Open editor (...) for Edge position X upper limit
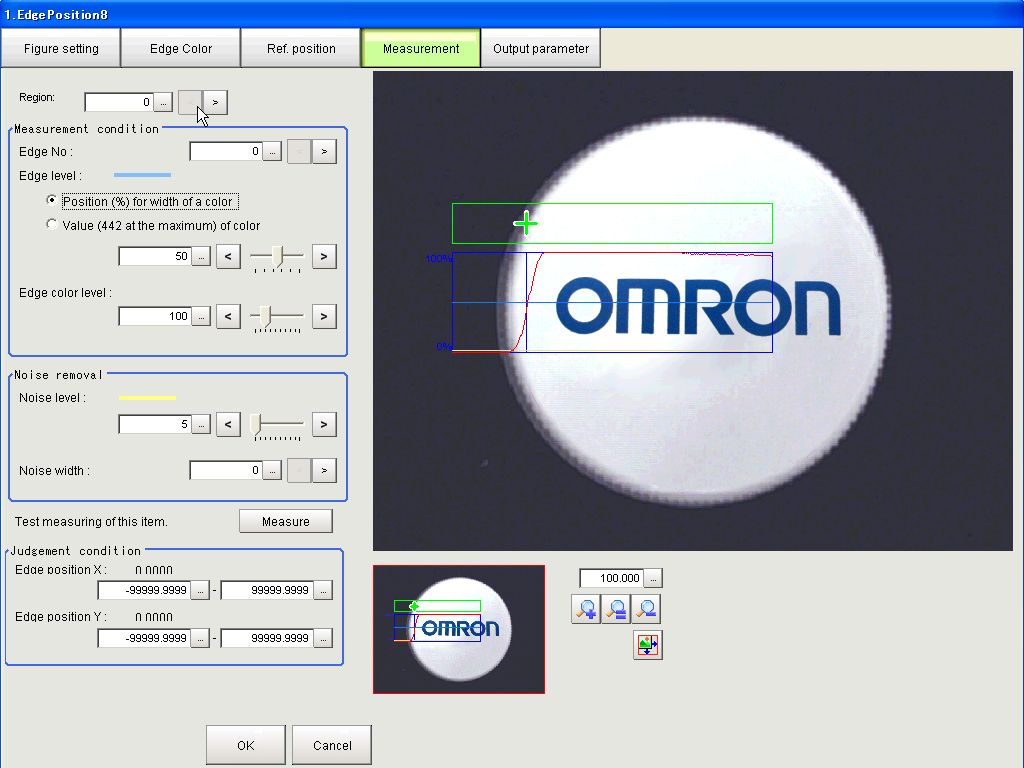Image resolution: width=1024 pixels, height=768 pixels. (323, 590)
